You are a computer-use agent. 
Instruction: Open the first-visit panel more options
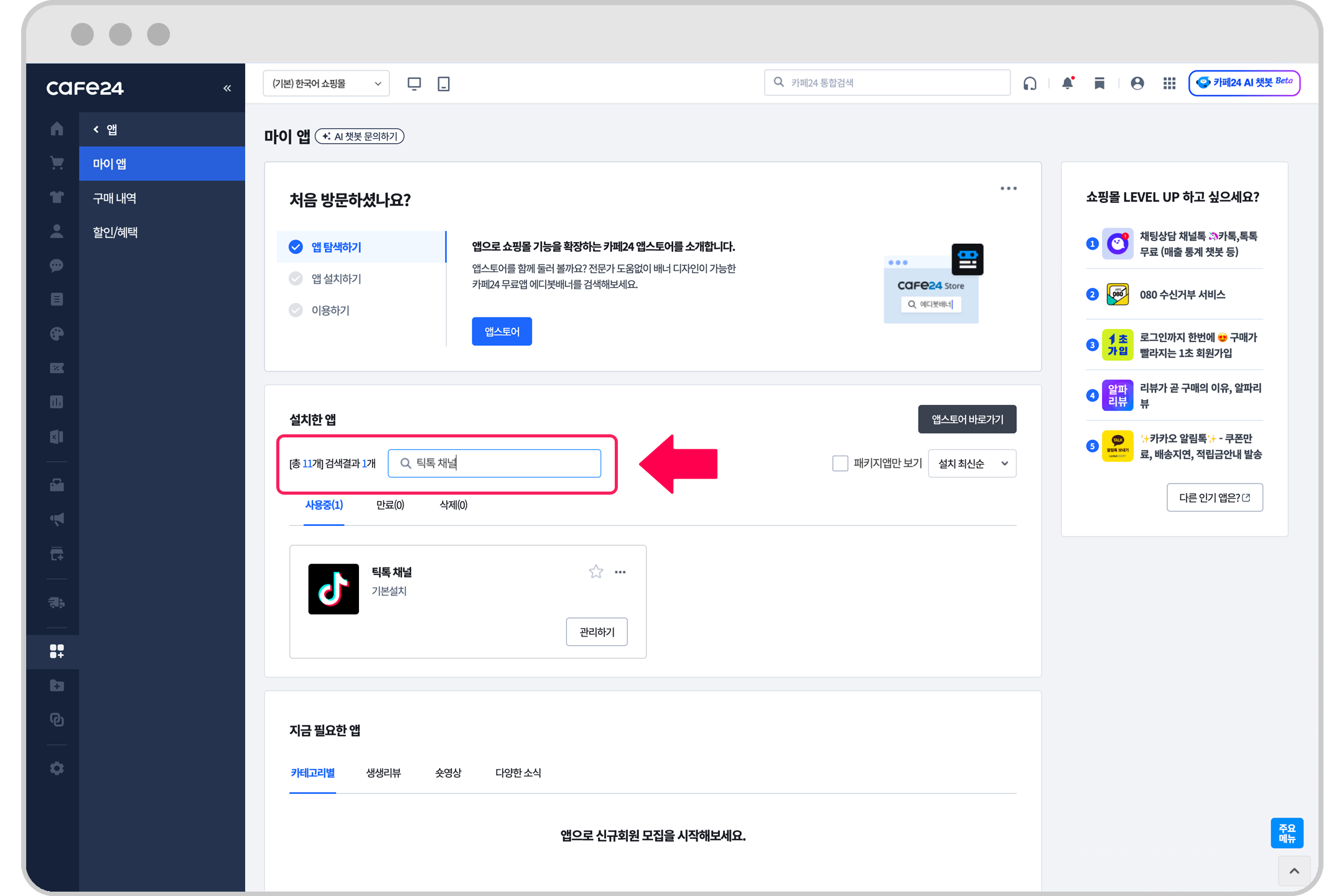click(1009, 188)
